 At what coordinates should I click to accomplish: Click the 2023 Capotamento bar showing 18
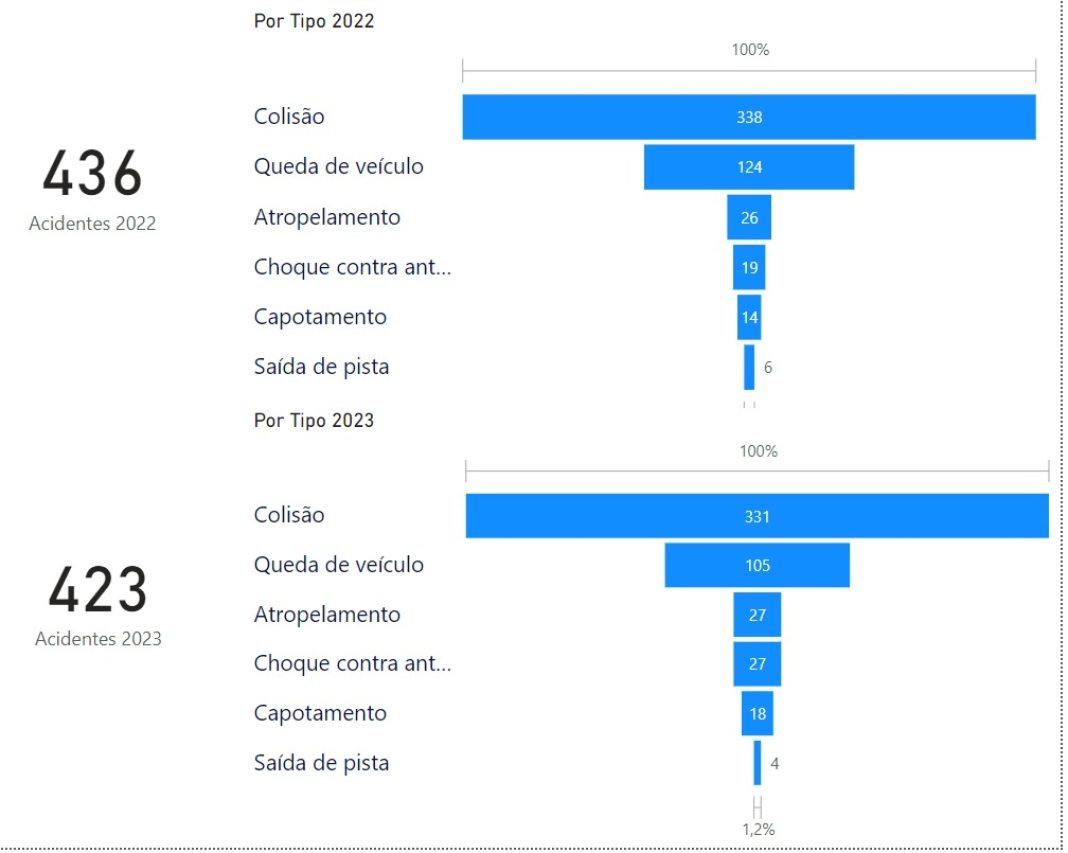coord(756,713)
